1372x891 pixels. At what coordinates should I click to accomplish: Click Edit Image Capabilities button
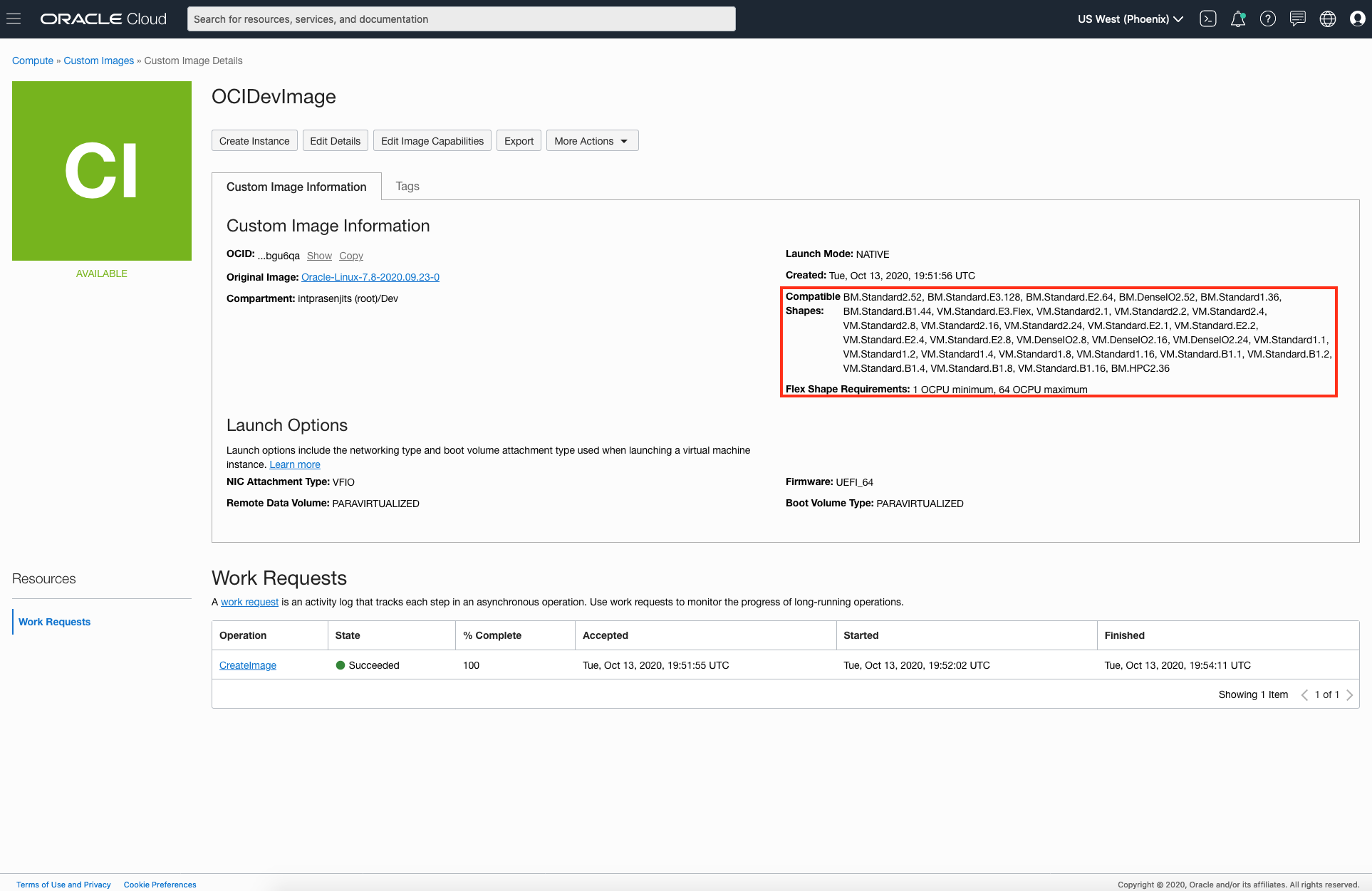pyautogui.click(x=432, y=141)
